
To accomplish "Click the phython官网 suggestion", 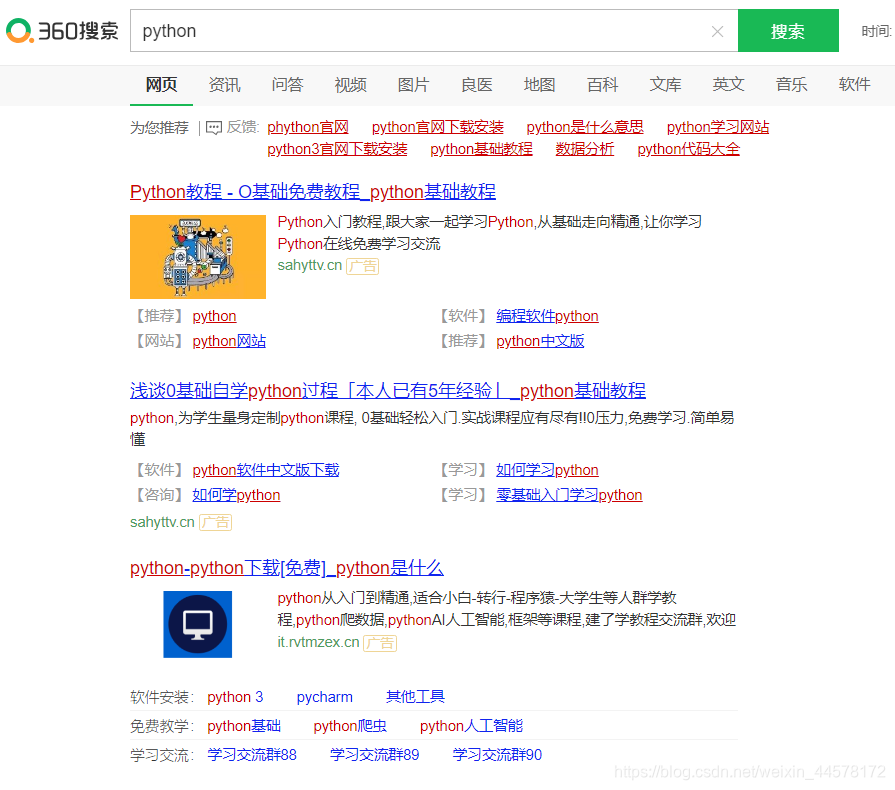I will (x=308, y=127).
